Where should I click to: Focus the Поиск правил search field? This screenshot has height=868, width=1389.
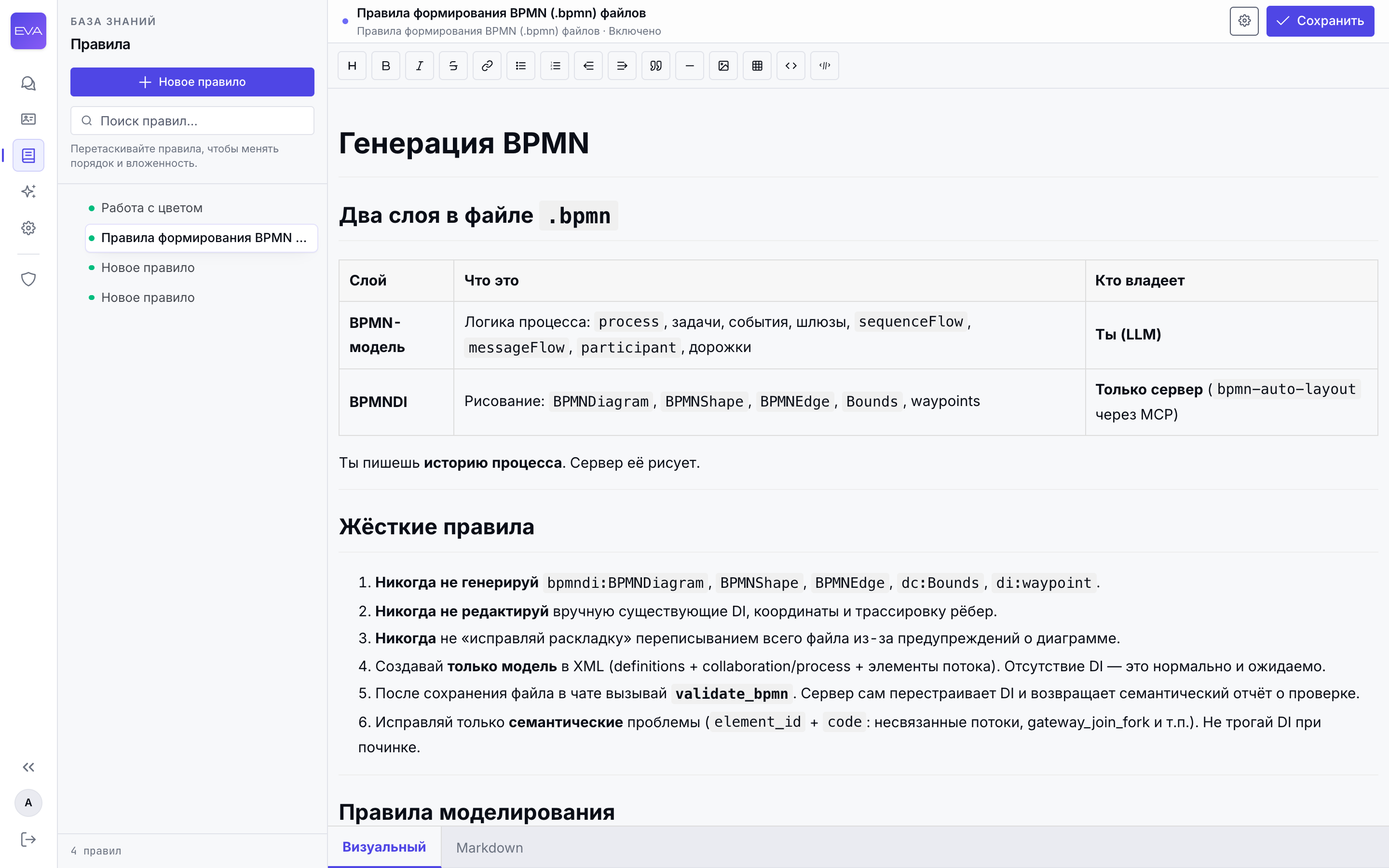(x=192, y=121)
